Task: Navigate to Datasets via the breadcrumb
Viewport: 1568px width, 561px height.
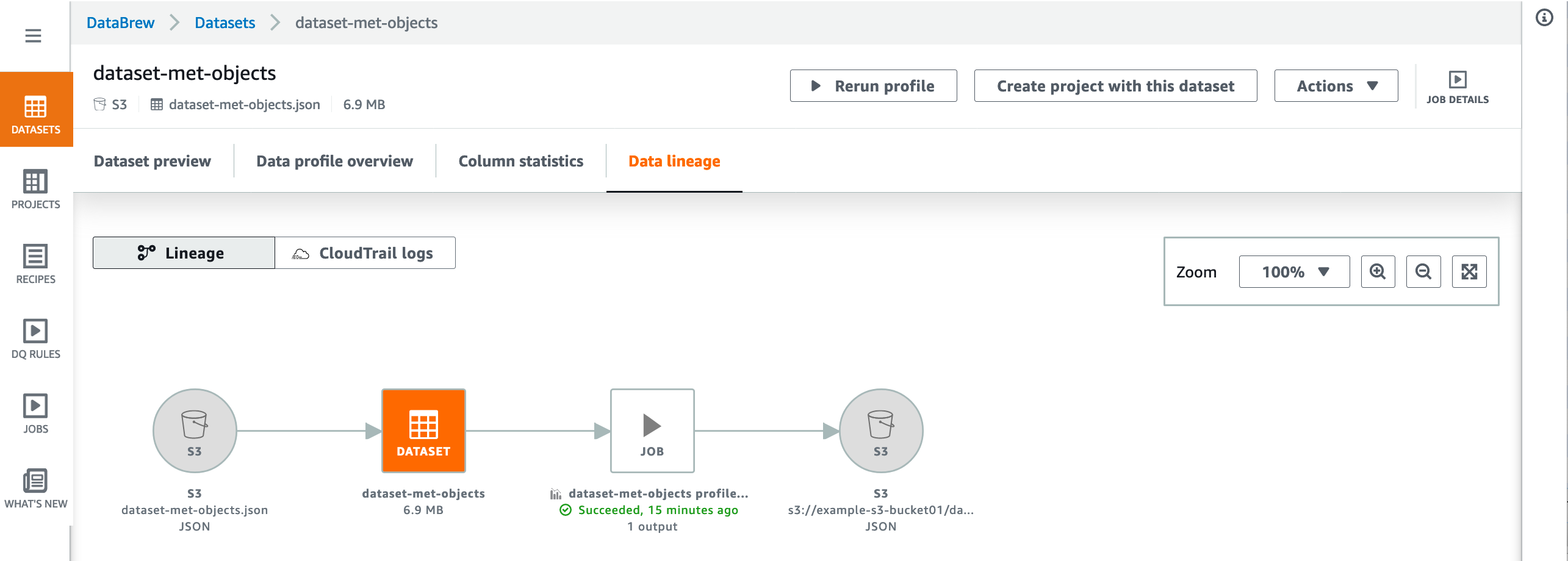Action: (x=225, y=23)
